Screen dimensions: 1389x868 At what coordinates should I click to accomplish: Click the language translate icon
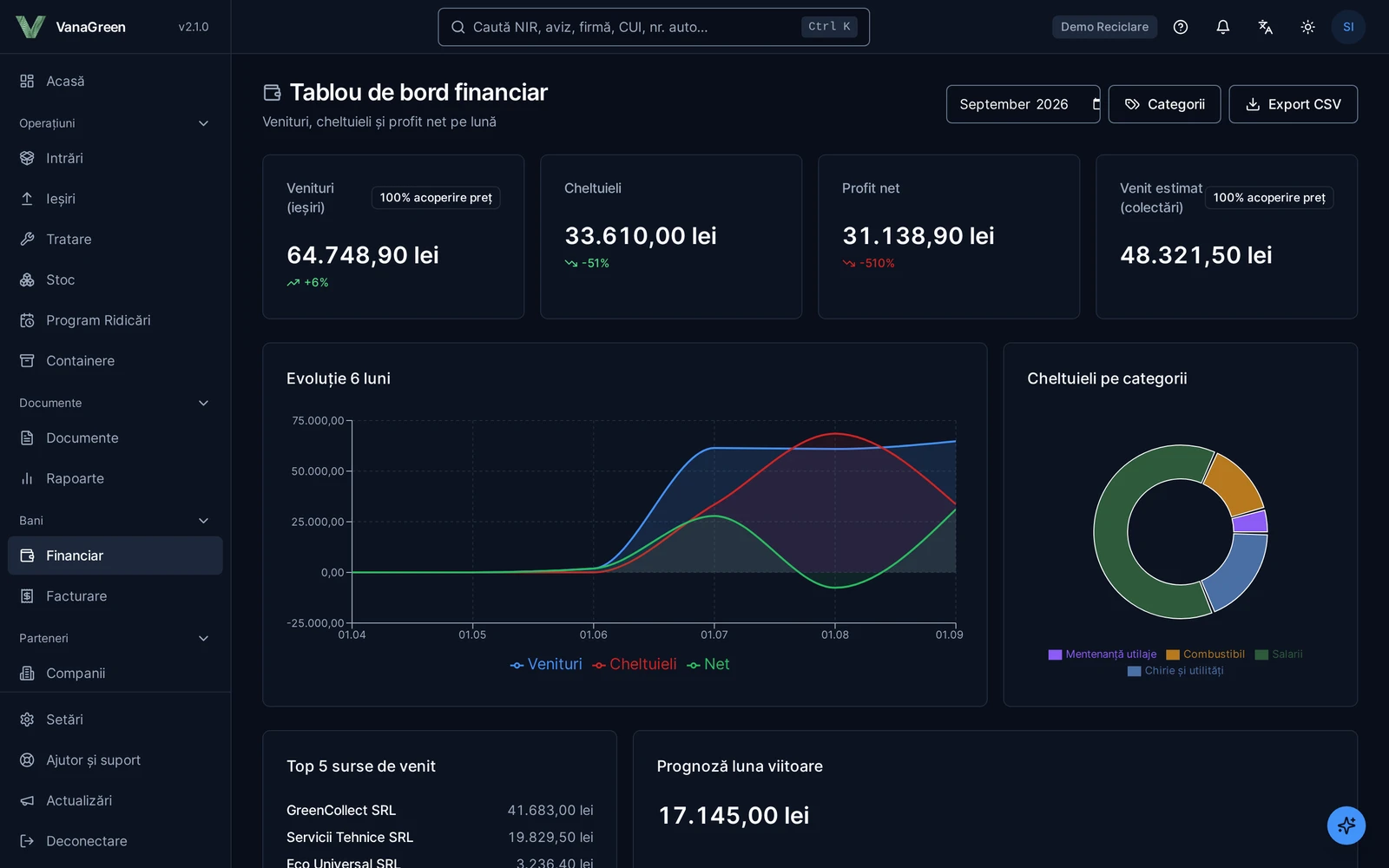(x=1266, y=27)
